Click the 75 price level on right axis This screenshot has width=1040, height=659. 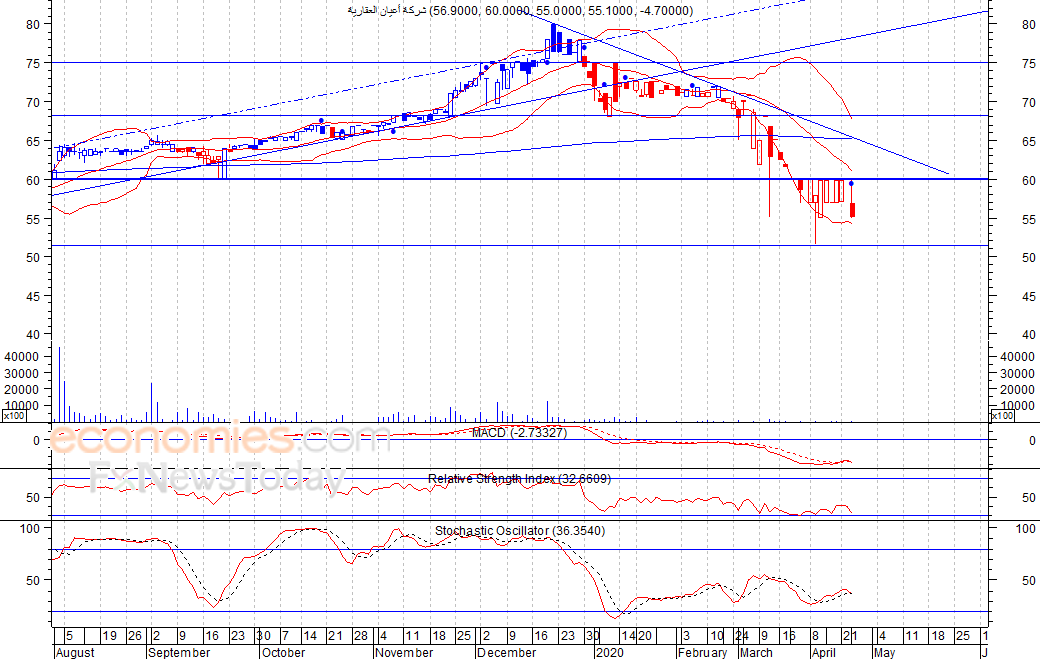pyautogui.click(x=1028, y=64)
